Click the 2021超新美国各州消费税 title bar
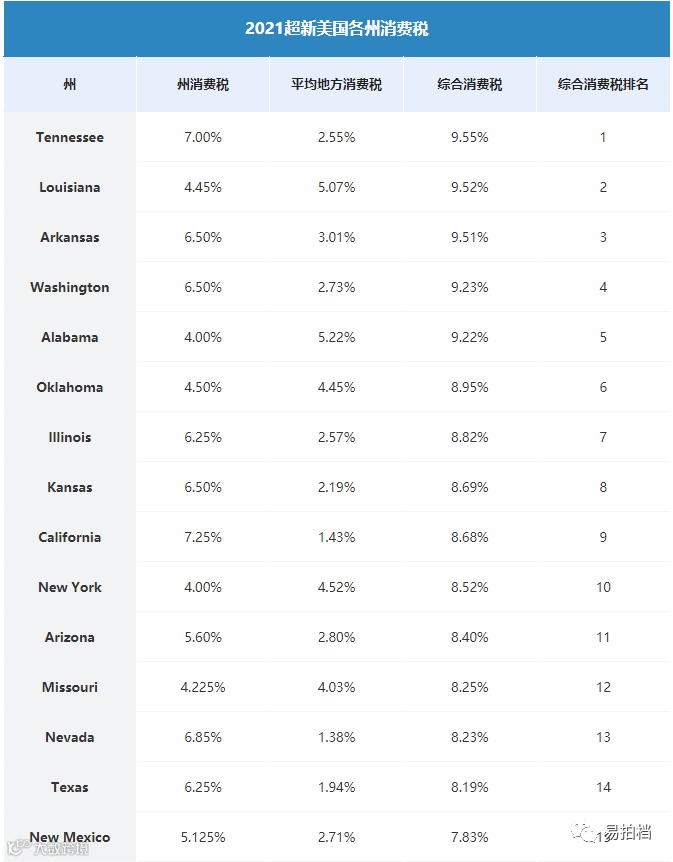 [336, 28]
